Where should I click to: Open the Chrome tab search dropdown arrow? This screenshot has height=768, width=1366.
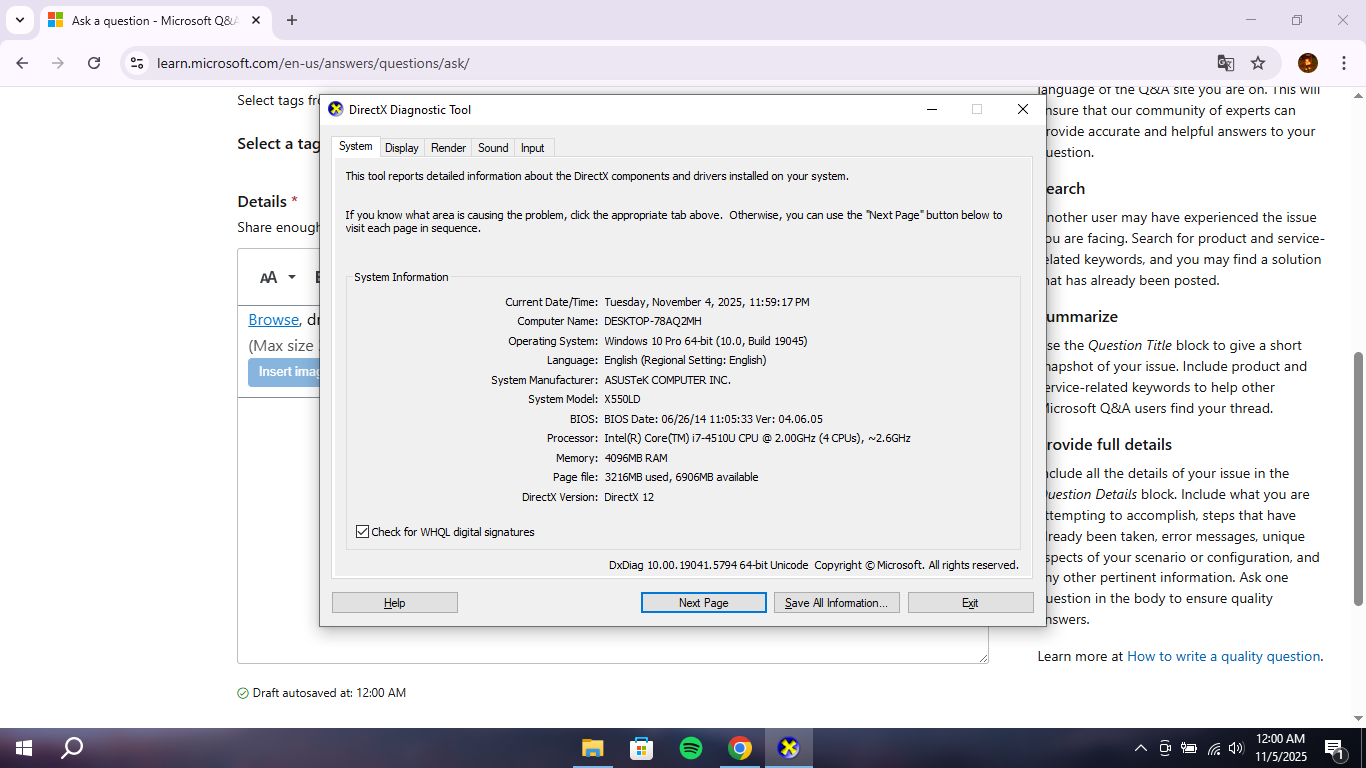click(x=19, y=20)
